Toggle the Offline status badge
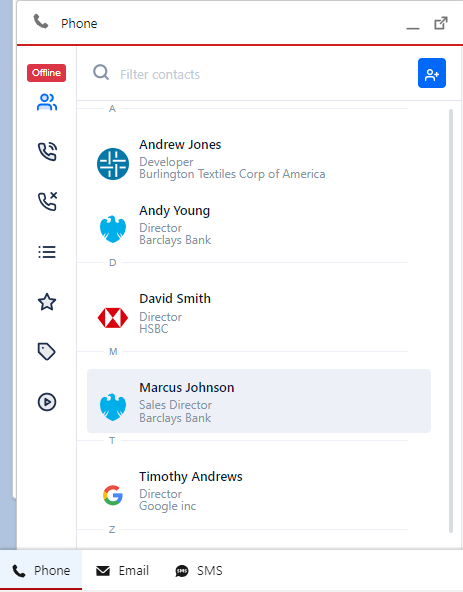The image size is (463, 592). pos(46,73)
